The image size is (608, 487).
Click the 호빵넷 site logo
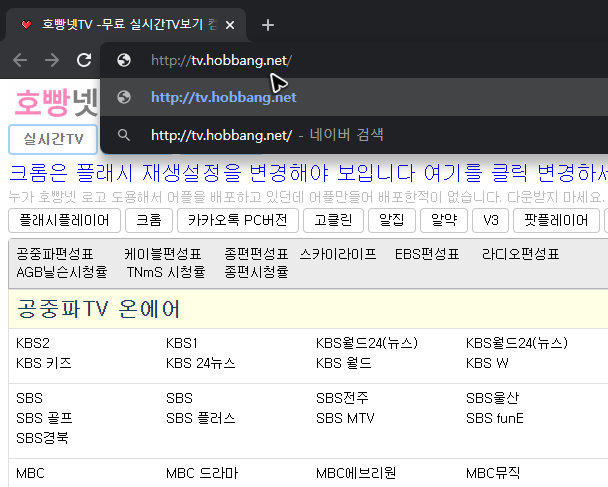click(x=57, y=102)
